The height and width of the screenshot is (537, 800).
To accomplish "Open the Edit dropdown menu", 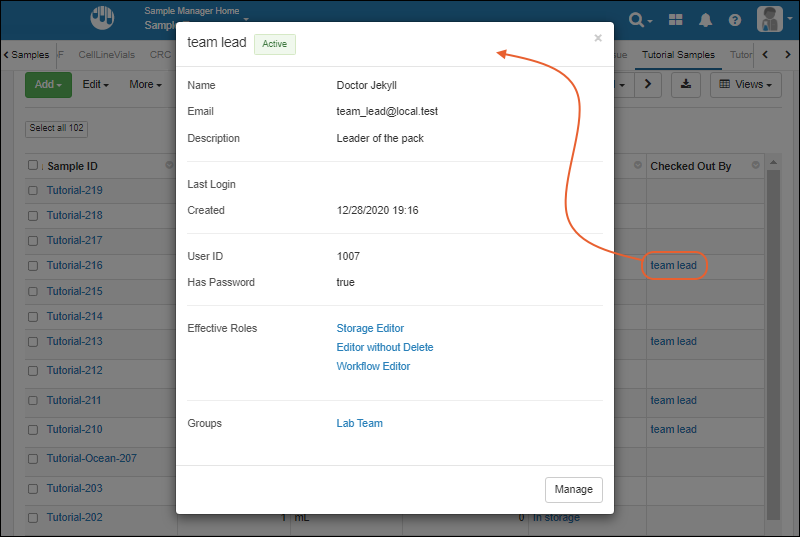I will point(95,85).
